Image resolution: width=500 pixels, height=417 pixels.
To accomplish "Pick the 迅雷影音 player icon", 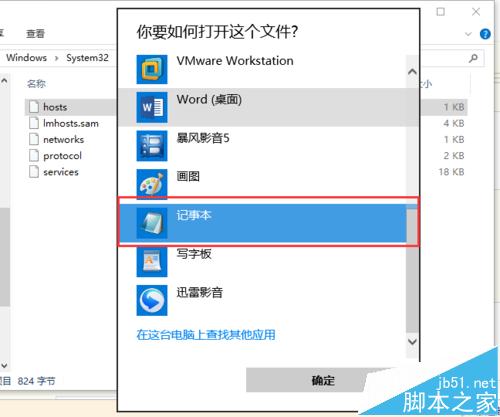I will point(152,300).
